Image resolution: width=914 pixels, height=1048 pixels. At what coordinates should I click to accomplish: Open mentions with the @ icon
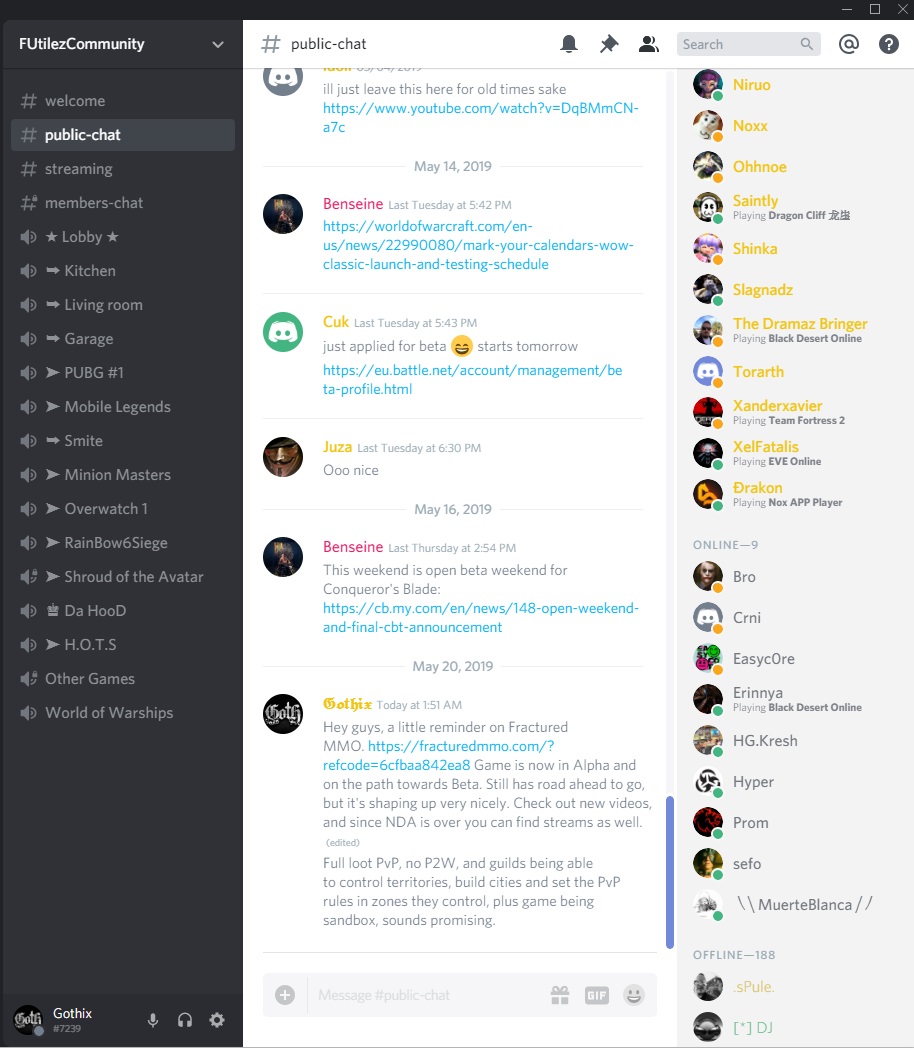pos(849,44)
